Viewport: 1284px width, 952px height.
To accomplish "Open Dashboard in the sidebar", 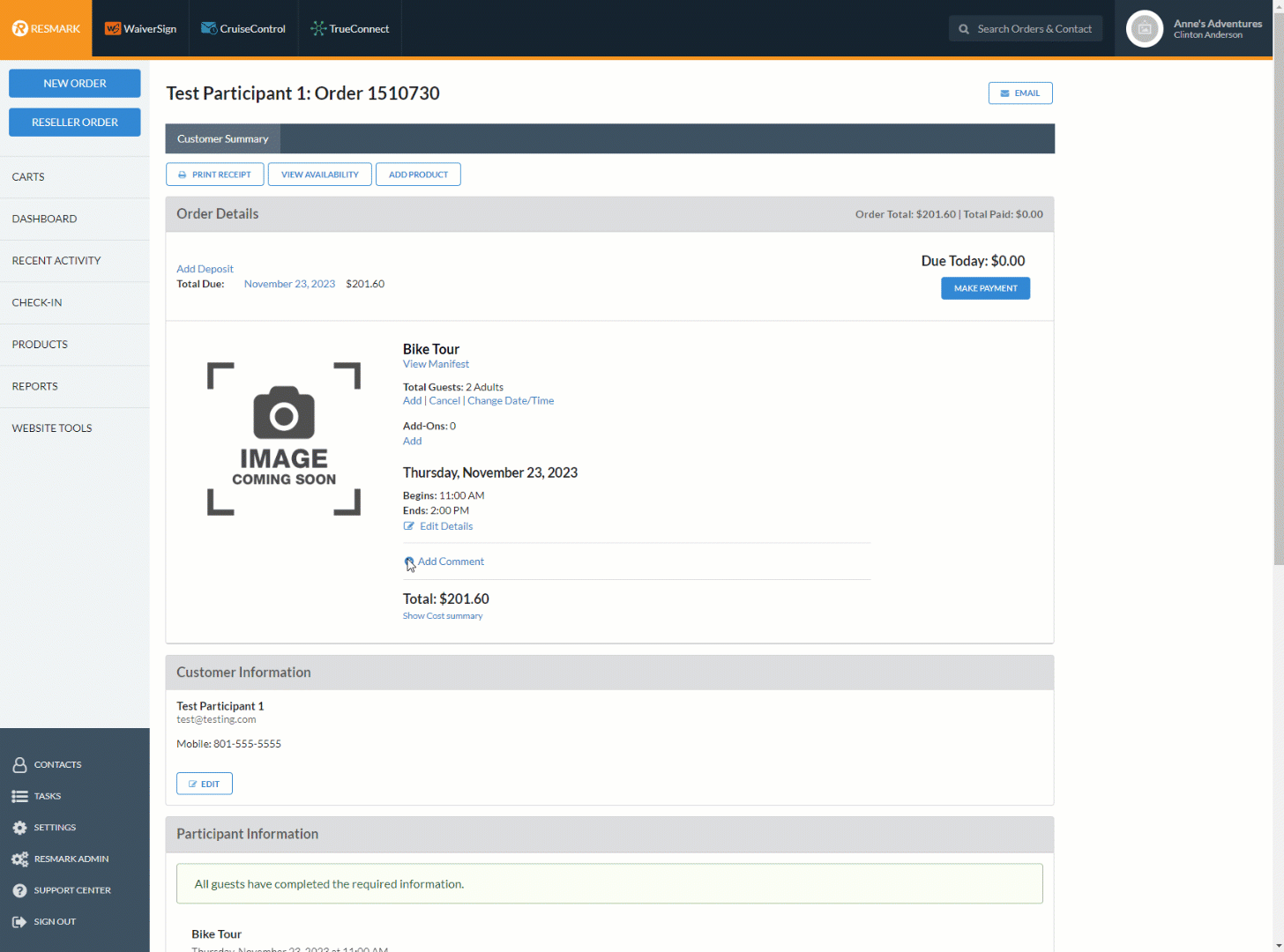I will coord(75,219).
